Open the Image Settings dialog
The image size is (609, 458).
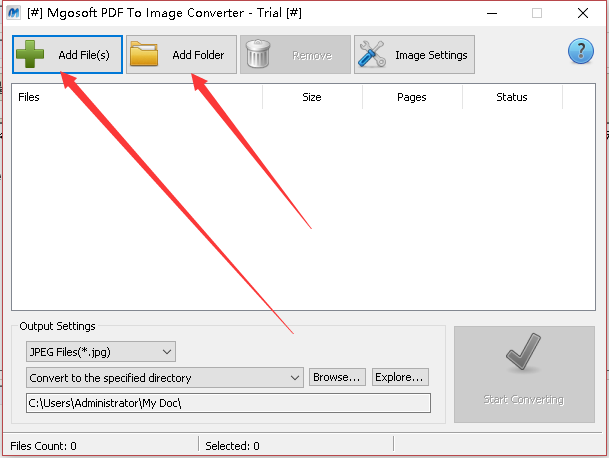pyautogui.click(x=414, y=54)
